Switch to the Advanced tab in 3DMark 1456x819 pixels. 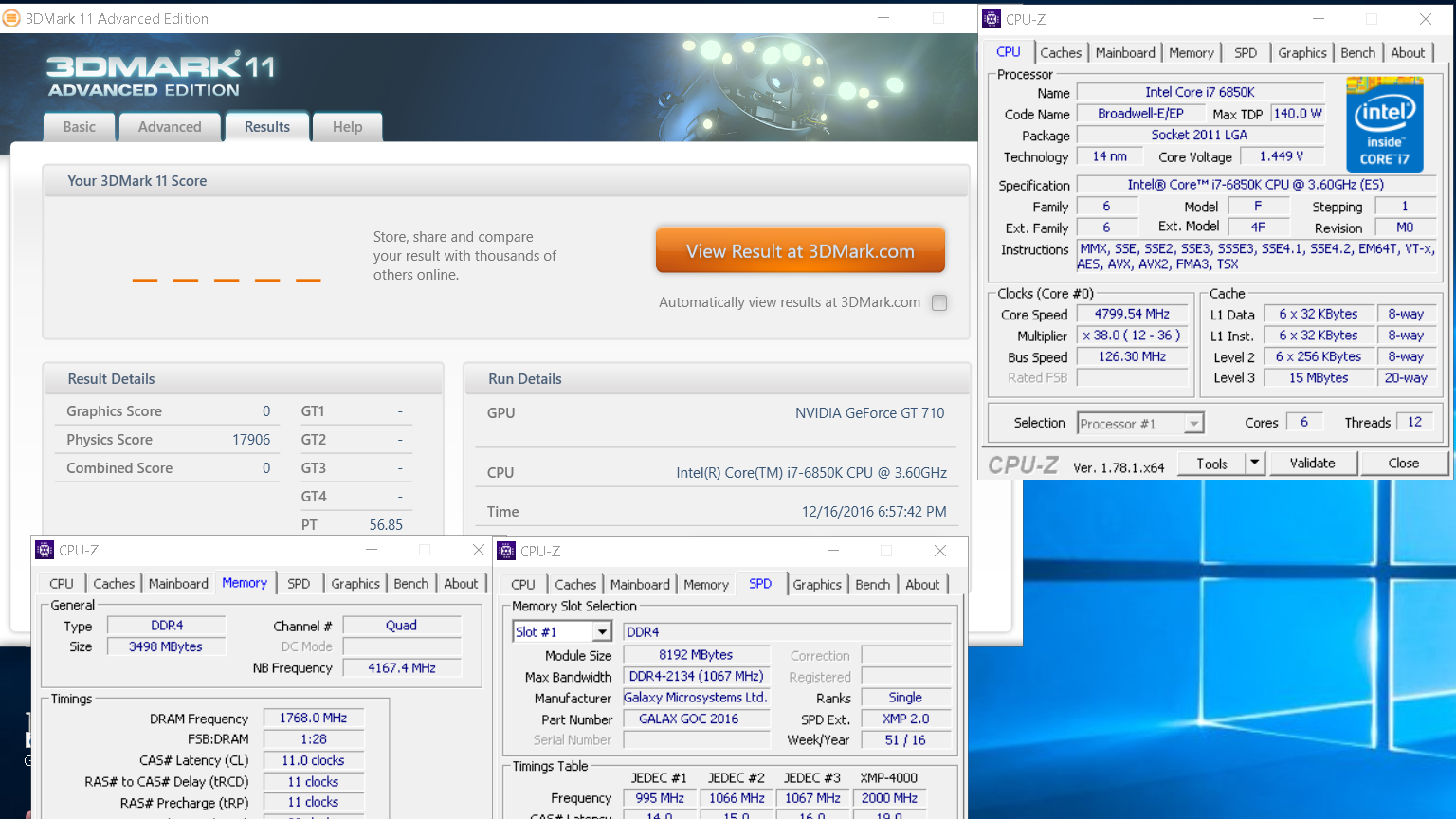[170, 127]
